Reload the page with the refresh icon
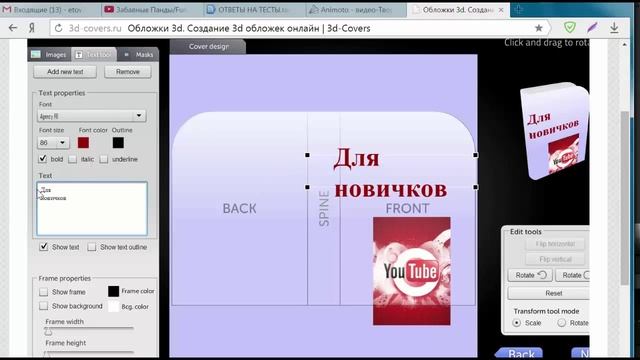This screenshot has width=640, height=360. point(59,28)
